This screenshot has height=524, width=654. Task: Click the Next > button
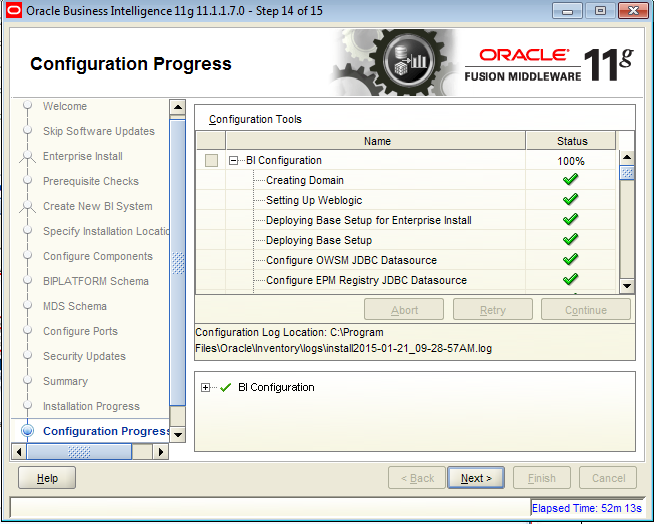(x=476, y=478)
